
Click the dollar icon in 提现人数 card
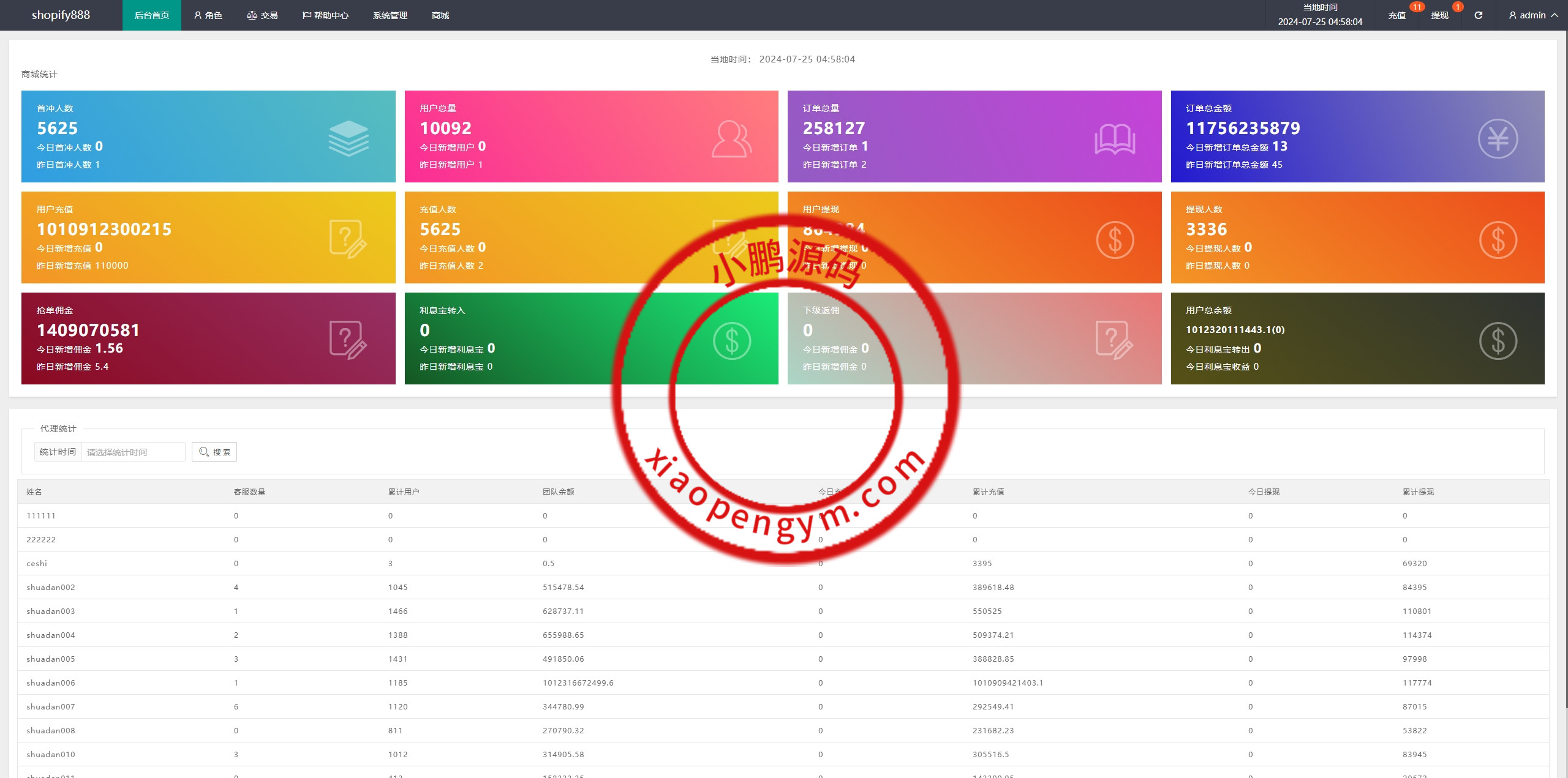click(1498, 240)
